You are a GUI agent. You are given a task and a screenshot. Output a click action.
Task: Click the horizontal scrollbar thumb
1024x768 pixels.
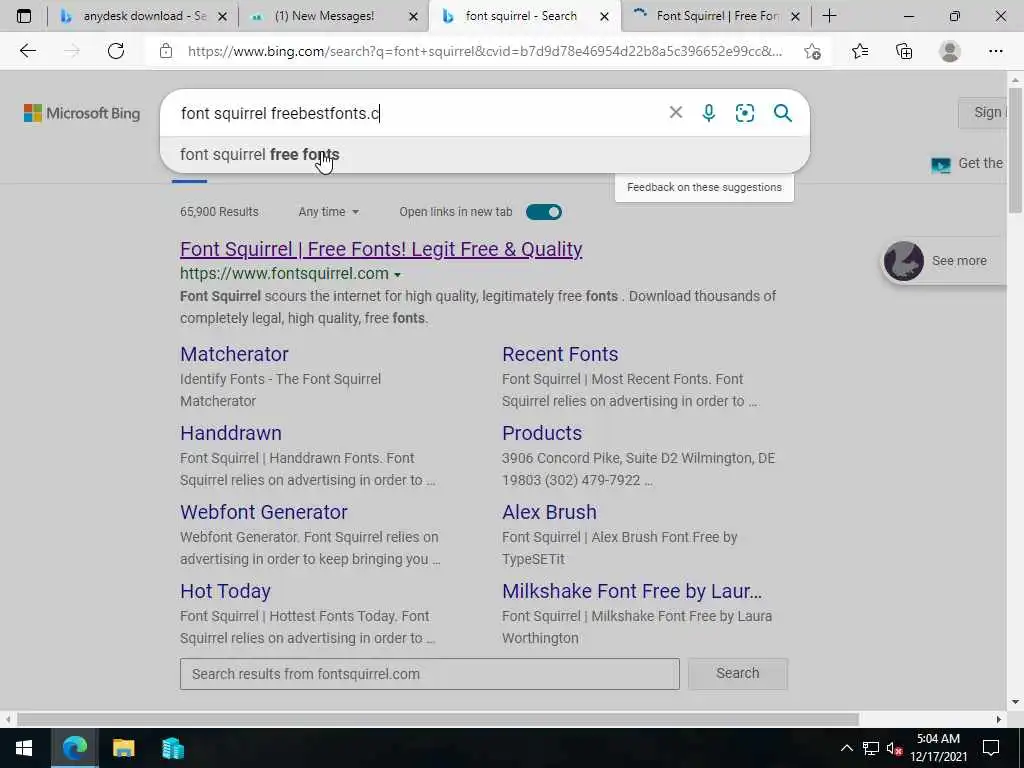click(x=437, y=719)
